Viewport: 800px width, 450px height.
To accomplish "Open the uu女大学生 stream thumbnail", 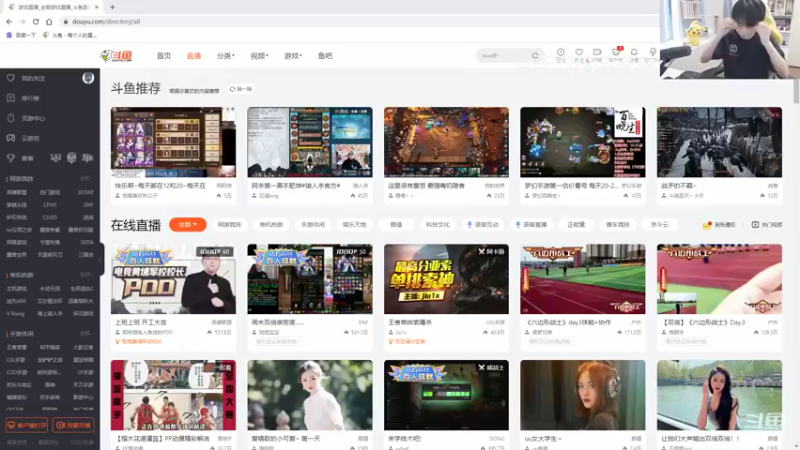I will coord(583,395).
